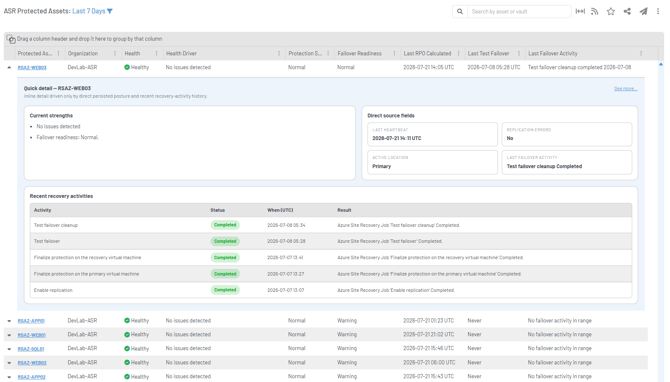Click the When (UTC) header in recovery table
The height and width of the screenshot is (382, 670).
[x=280, y=210]
